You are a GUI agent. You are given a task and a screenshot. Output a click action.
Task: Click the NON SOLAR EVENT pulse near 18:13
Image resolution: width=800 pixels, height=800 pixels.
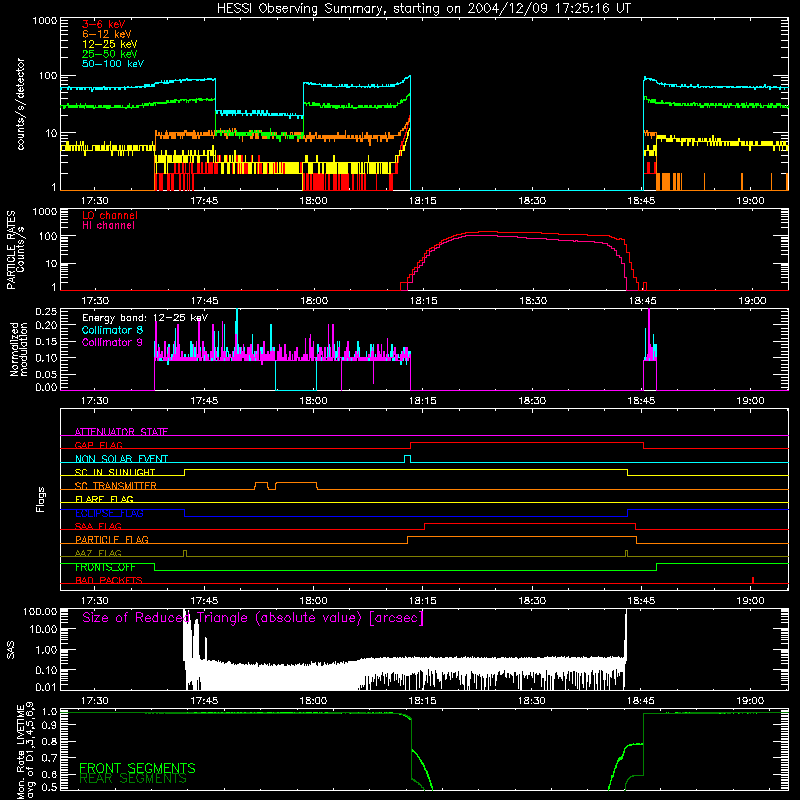pyautogui.click(x=407, y=459)
